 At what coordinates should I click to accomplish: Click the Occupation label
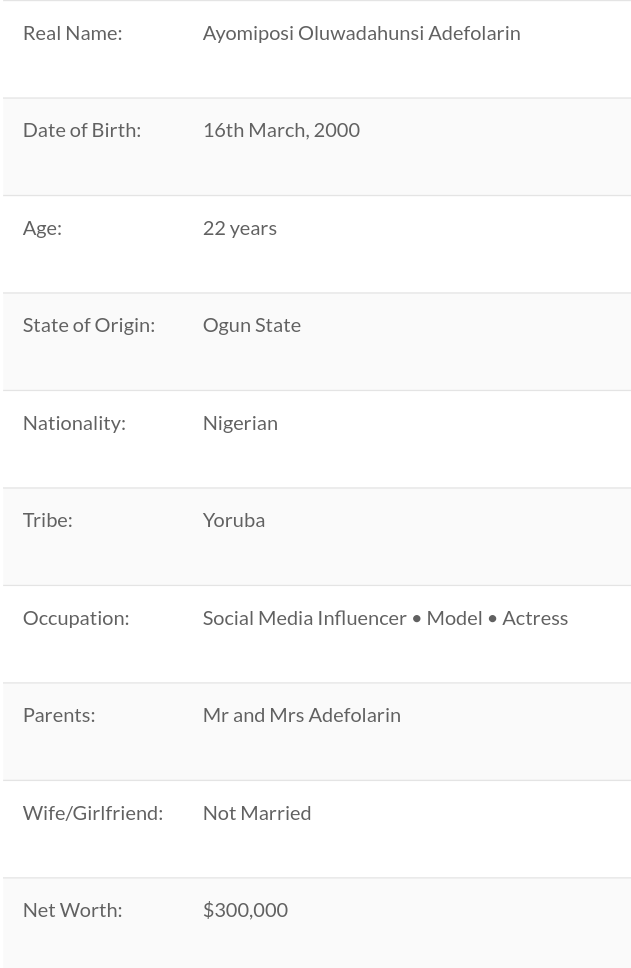coord(76,618)
